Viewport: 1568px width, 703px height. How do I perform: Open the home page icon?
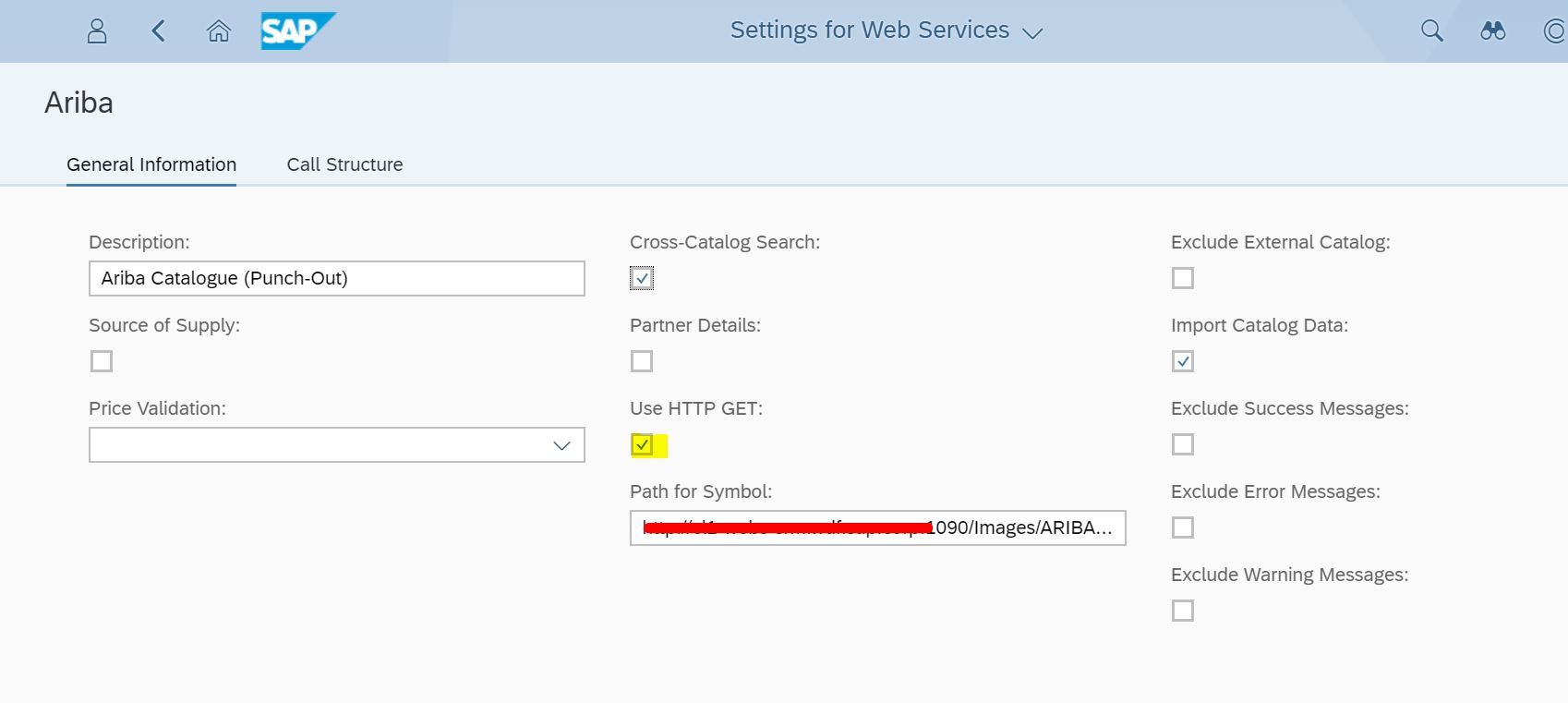tap(219, 31)
